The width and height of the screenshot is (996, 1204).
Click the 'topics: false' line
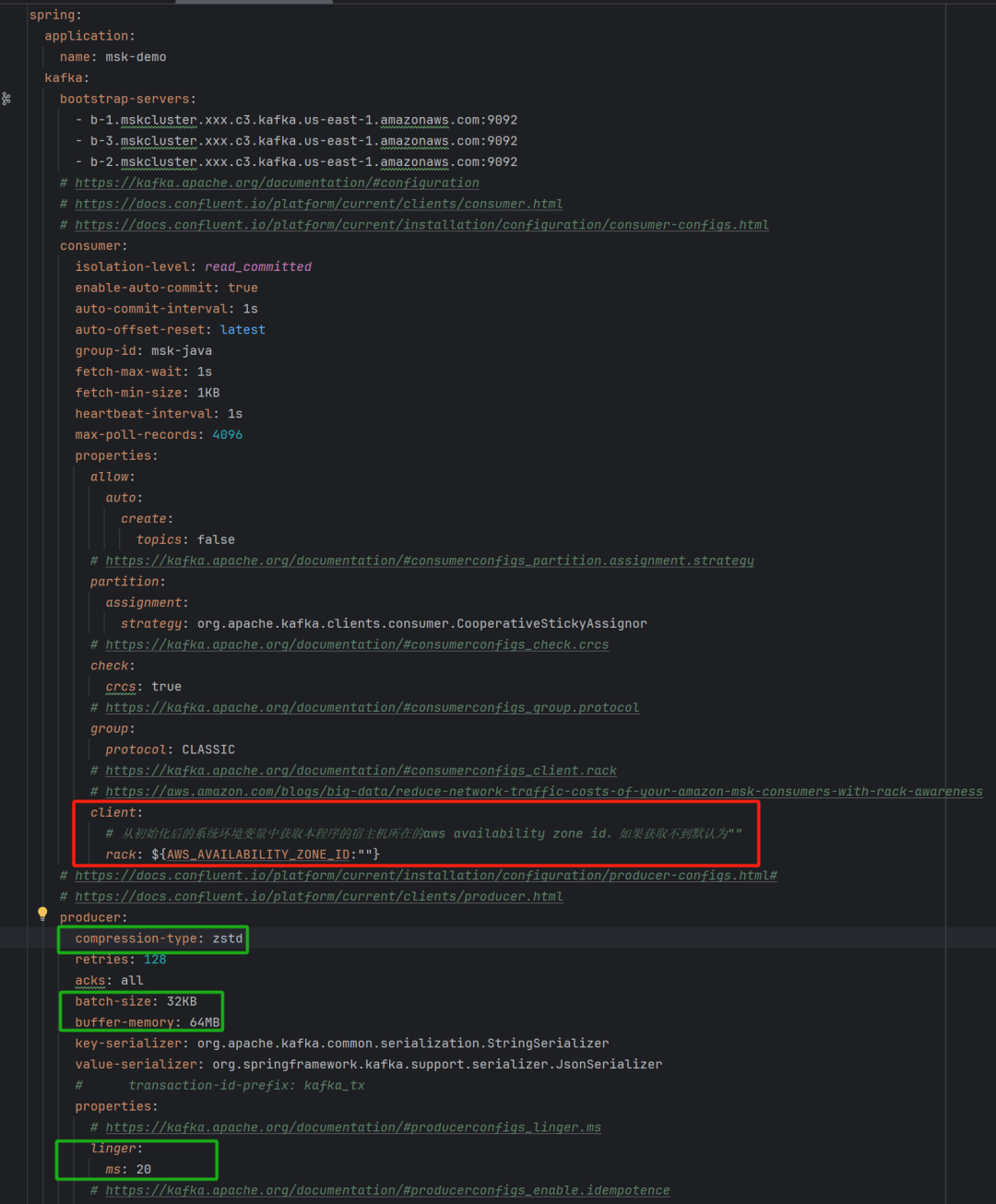click(185, 539)
